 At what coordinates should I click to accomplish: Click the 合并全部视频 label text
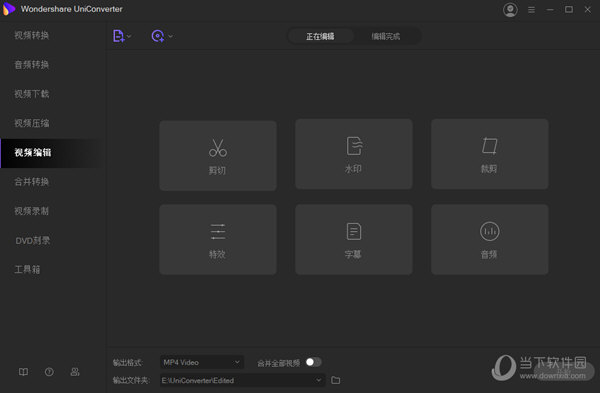pyautogui.click(x=278, y=363)
